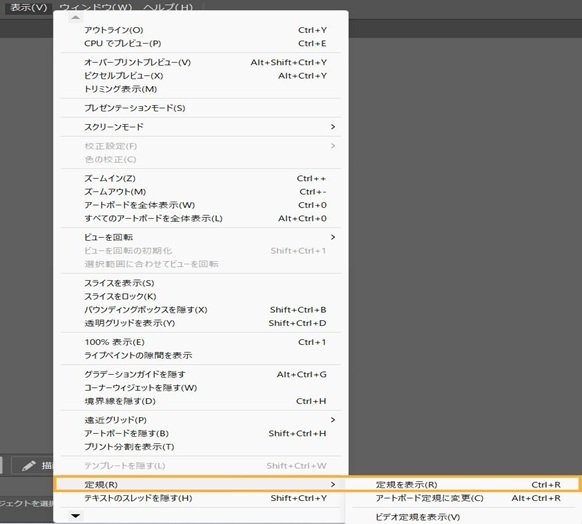The height and width of the screenshot is (524, 582).
Task: Expand スクリーンモード submenu
Action: click(201, 127)
